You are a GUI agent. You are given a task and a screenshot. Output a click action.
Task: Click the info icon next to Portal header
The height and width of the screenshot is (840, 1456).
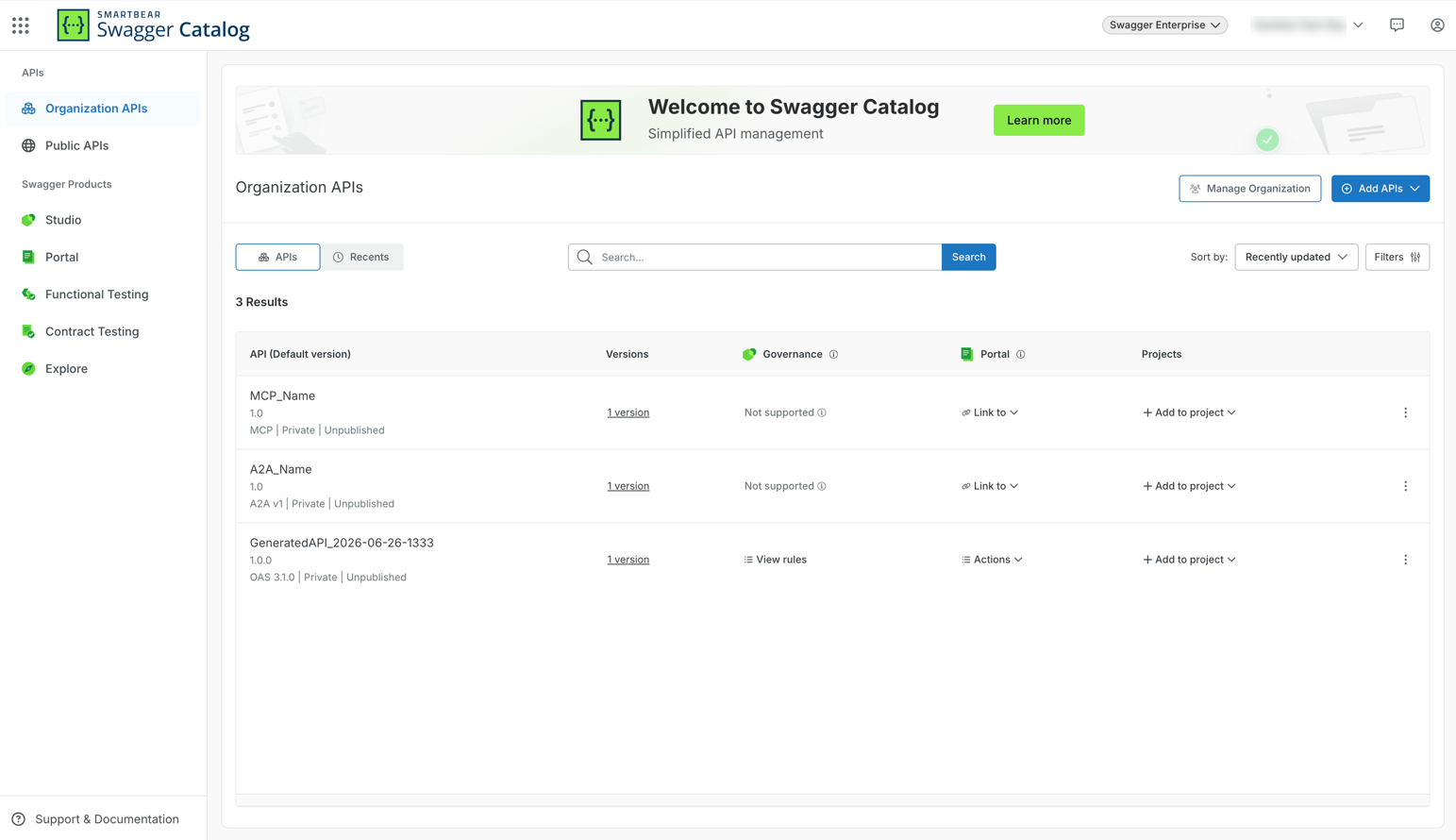pos(1021,355)
